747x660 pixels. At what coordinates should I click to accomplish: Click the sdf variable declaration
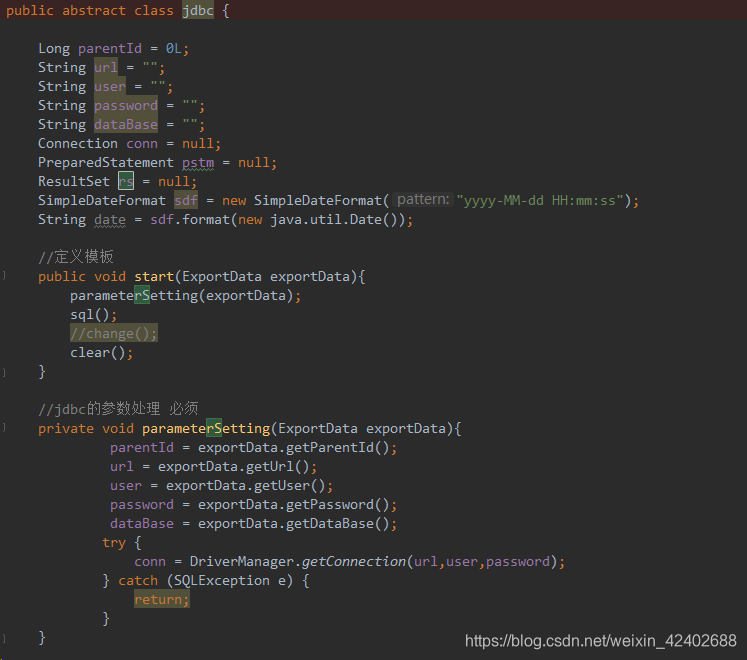[x=186, y=201]
